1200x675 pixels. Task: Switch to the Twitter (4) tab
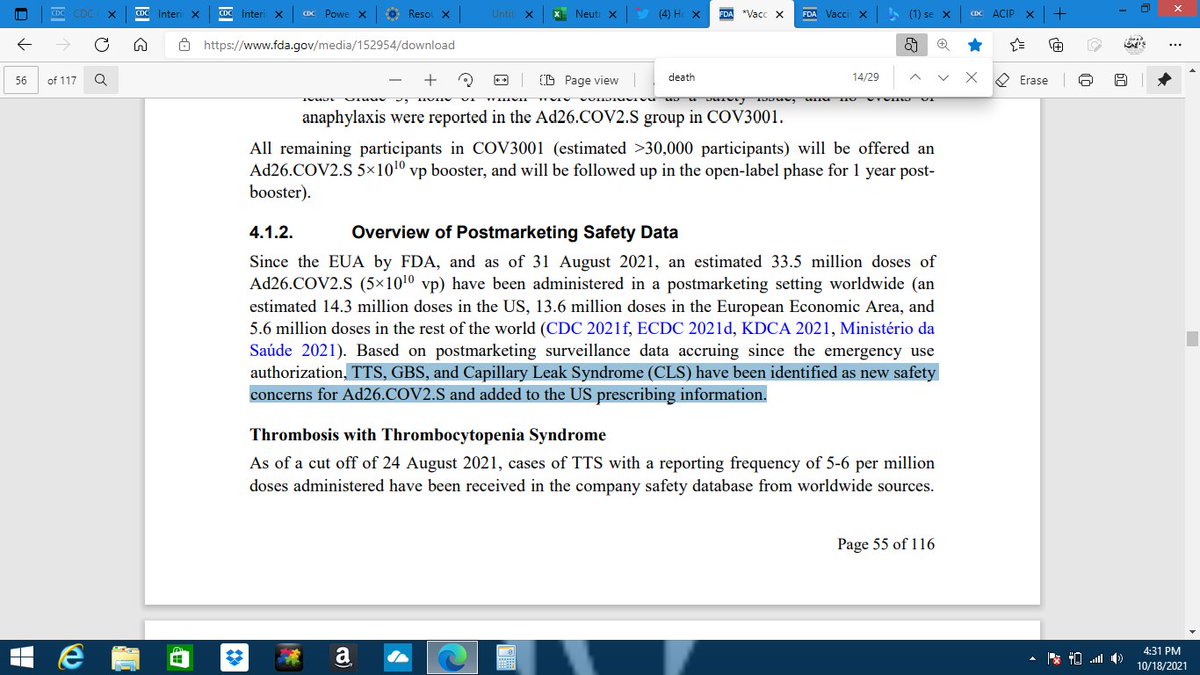pos(669,14)
